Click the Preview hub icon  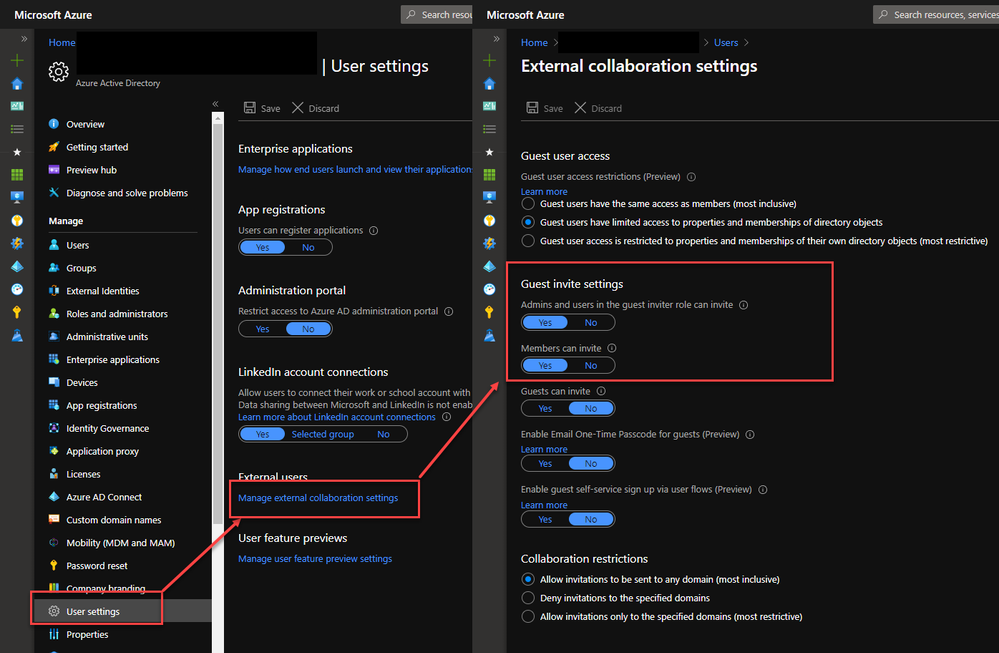pos(54,169)
